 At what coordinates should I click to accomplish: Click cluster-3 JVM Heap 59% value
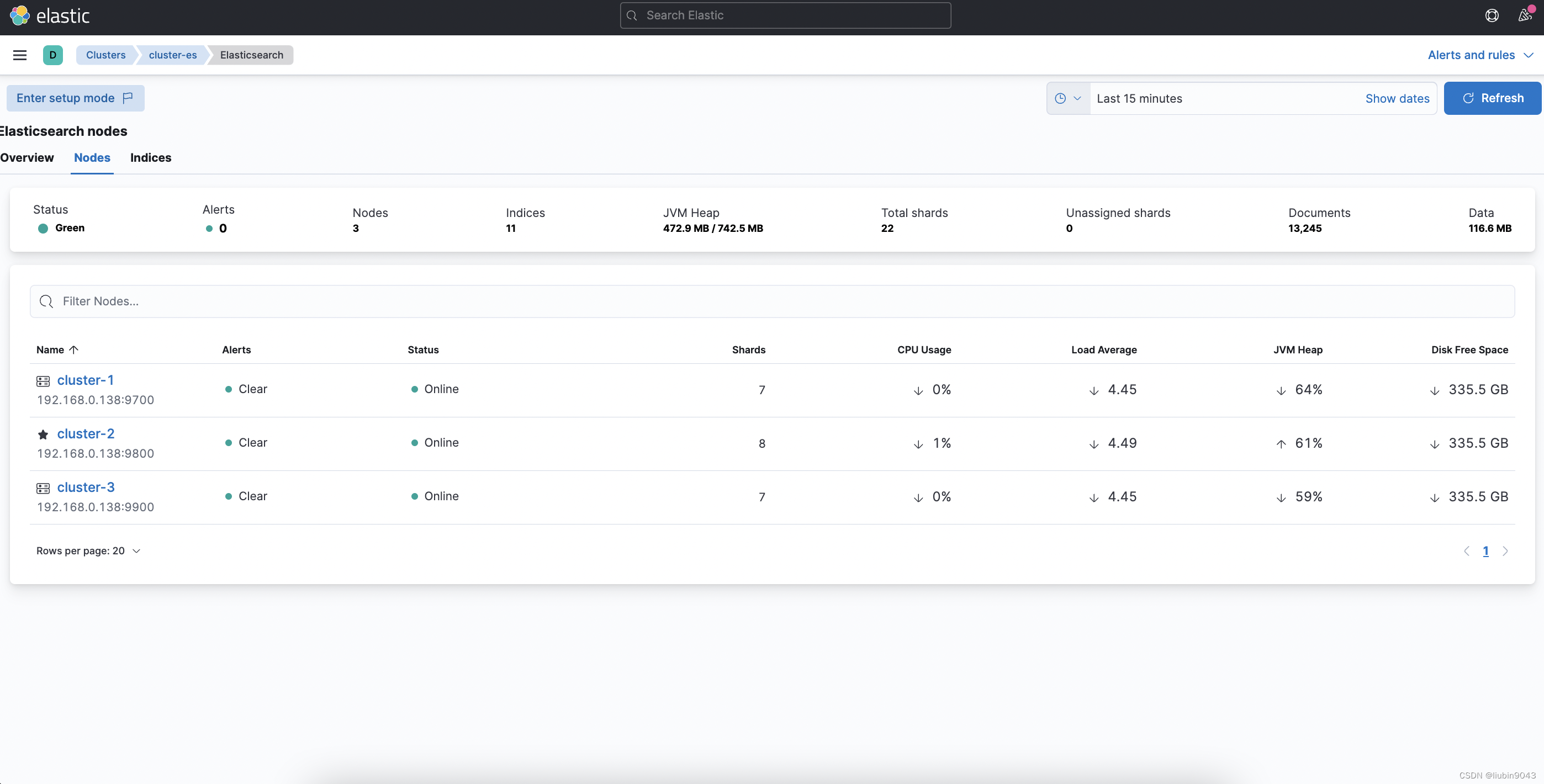1308,497
